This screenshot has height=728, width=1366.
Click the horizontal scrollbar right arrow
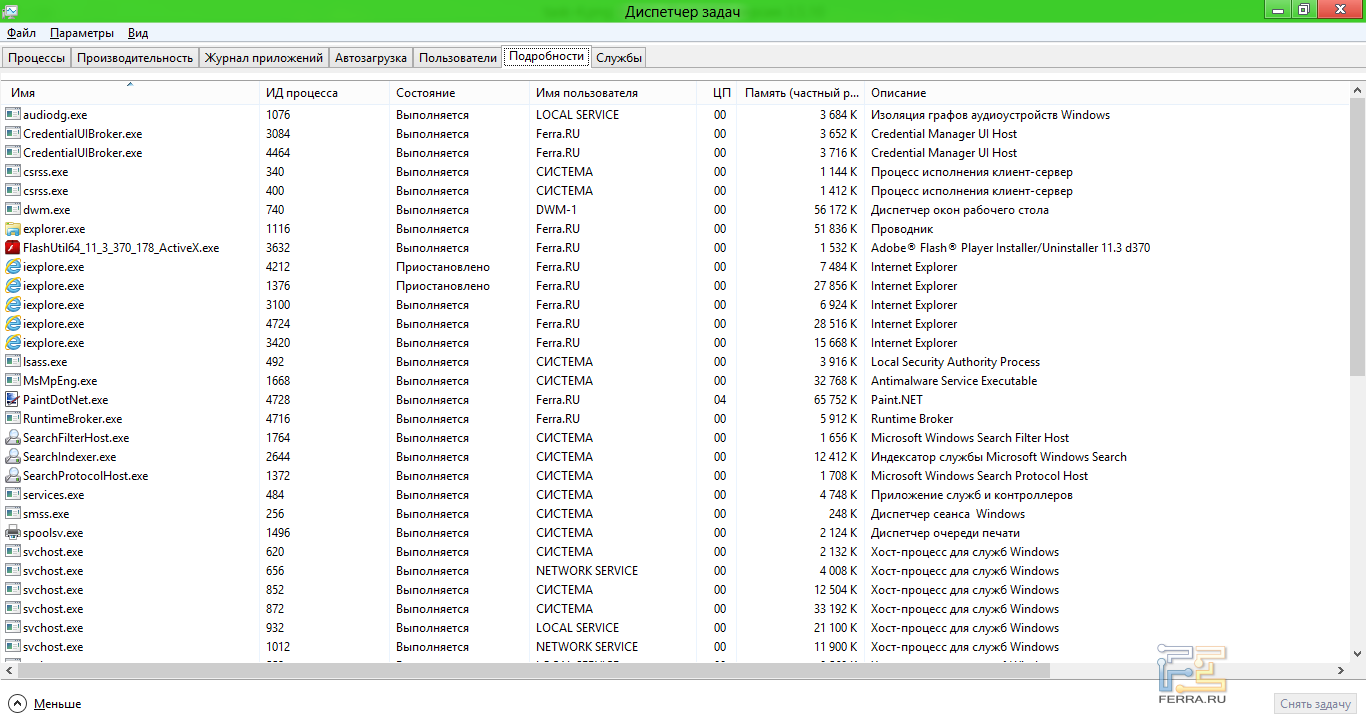[x=1342, y=670]
